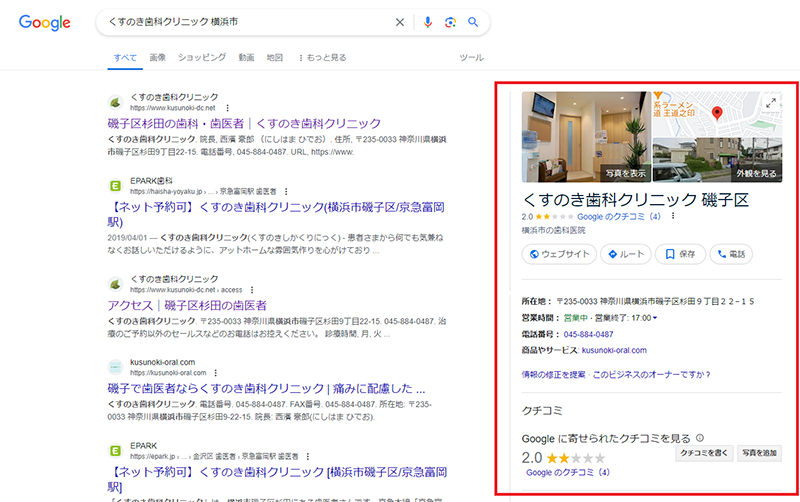The height and width of the screenshot is (502, 800).
Task: Expand business hours dropdown arrow
Action: [x=655, y=318]
